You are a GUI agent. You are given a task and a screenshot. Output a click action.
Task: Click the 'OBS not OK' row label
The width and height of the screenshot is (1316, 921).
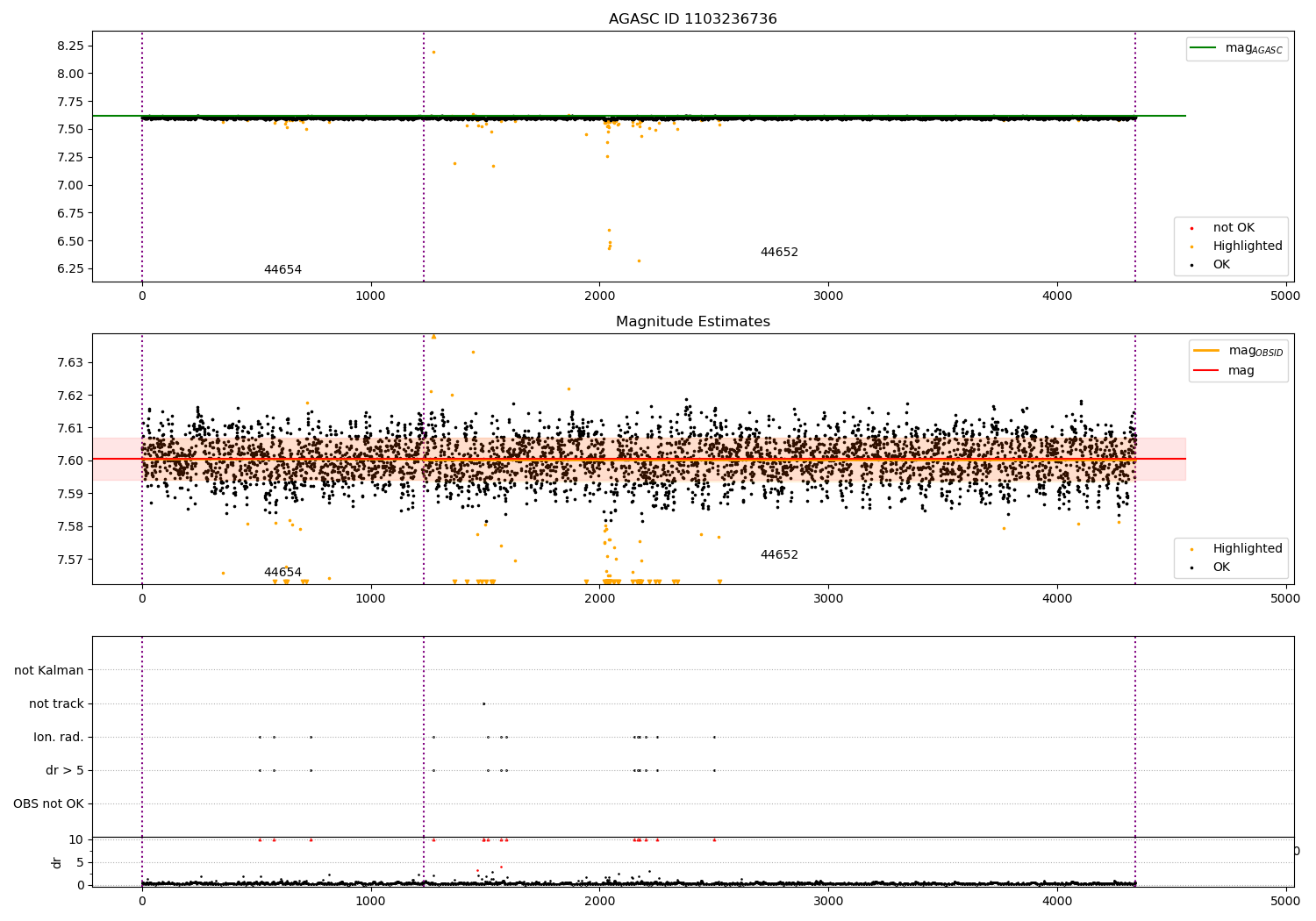tap(49, 803)
